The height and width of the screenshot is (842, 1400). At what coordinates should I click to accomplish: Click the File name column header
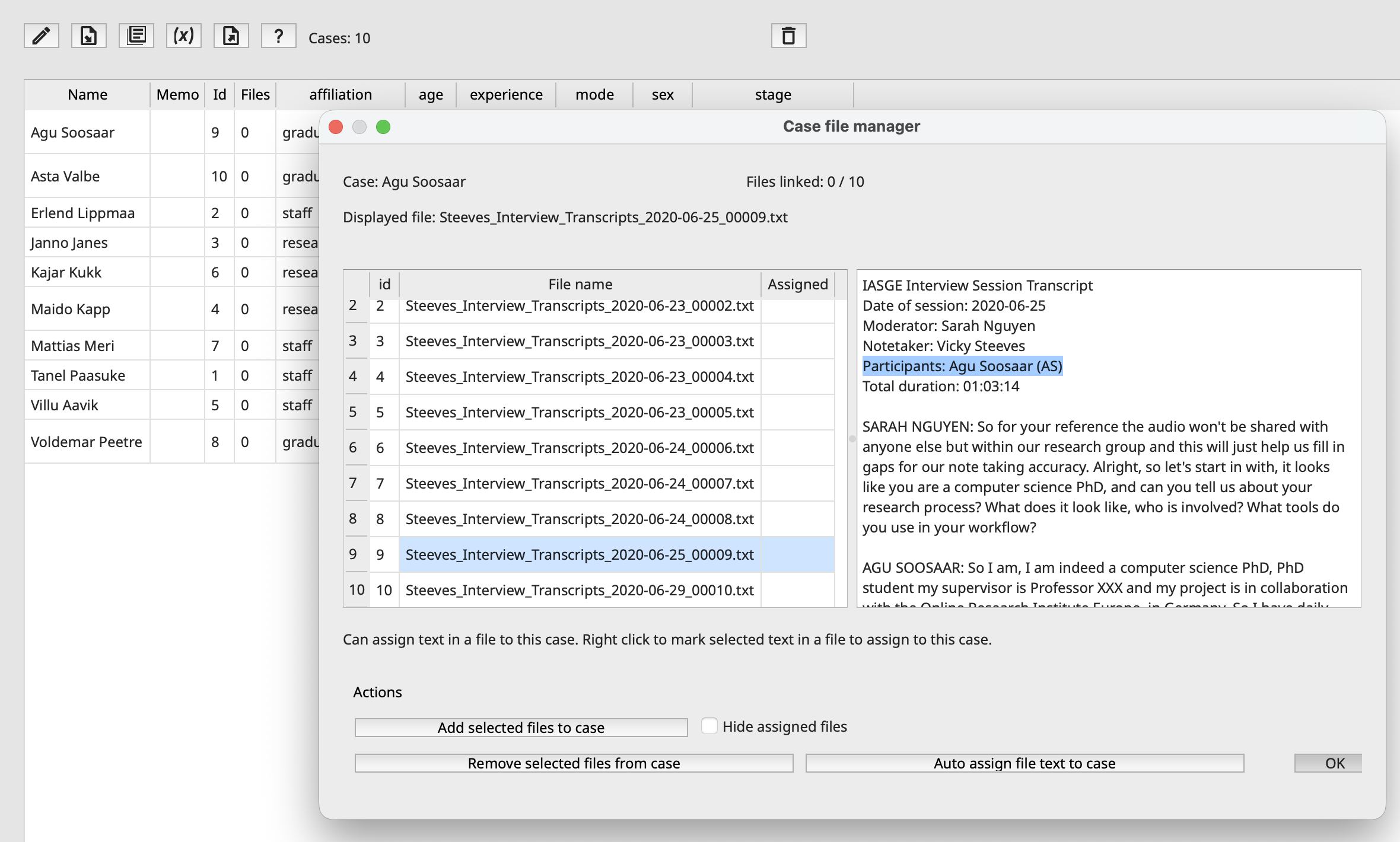coord(580,285)
